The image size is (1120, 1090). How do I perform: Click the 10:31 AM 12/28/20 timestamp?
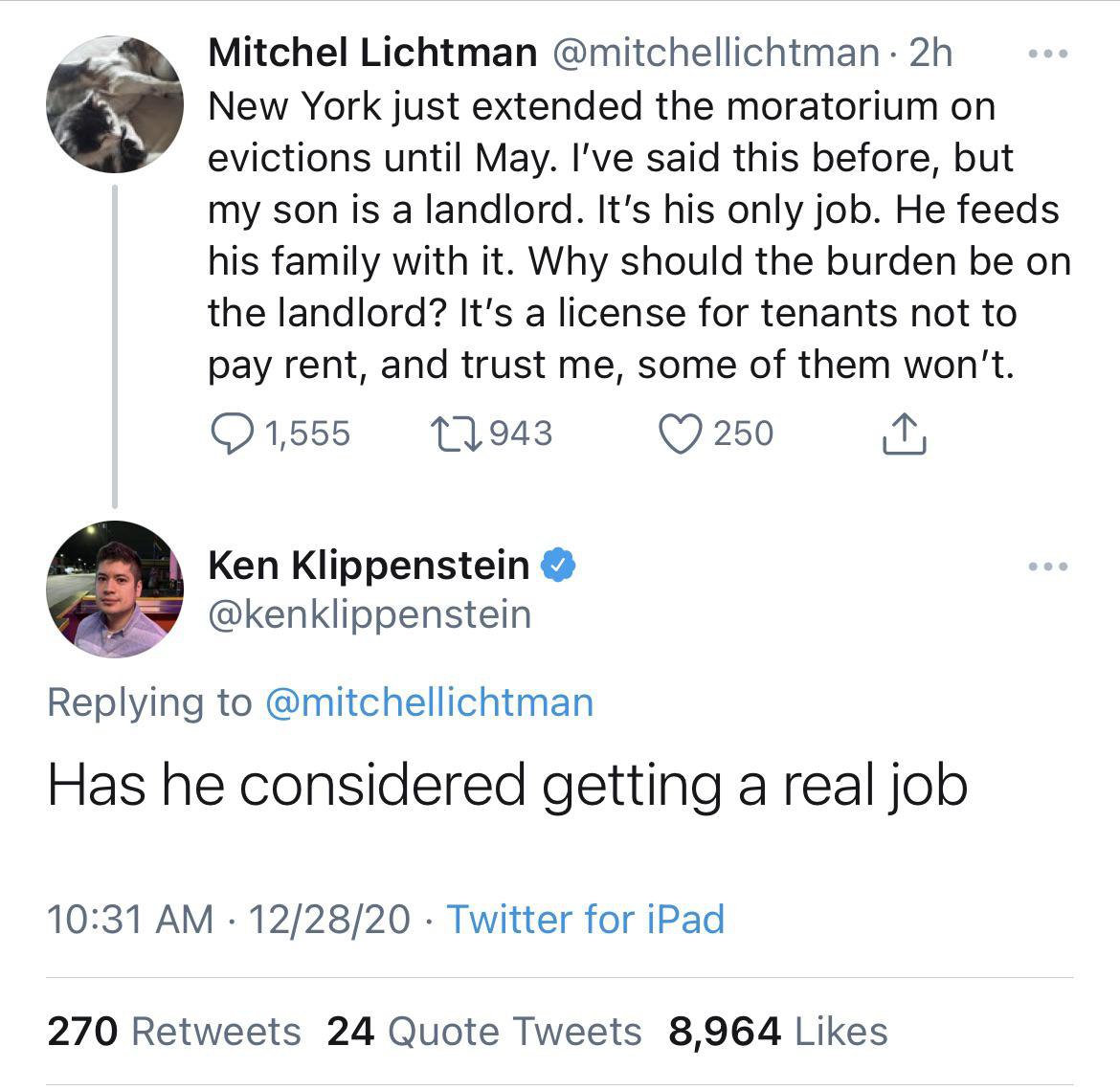pyautogui.click(x=228, y=919)
